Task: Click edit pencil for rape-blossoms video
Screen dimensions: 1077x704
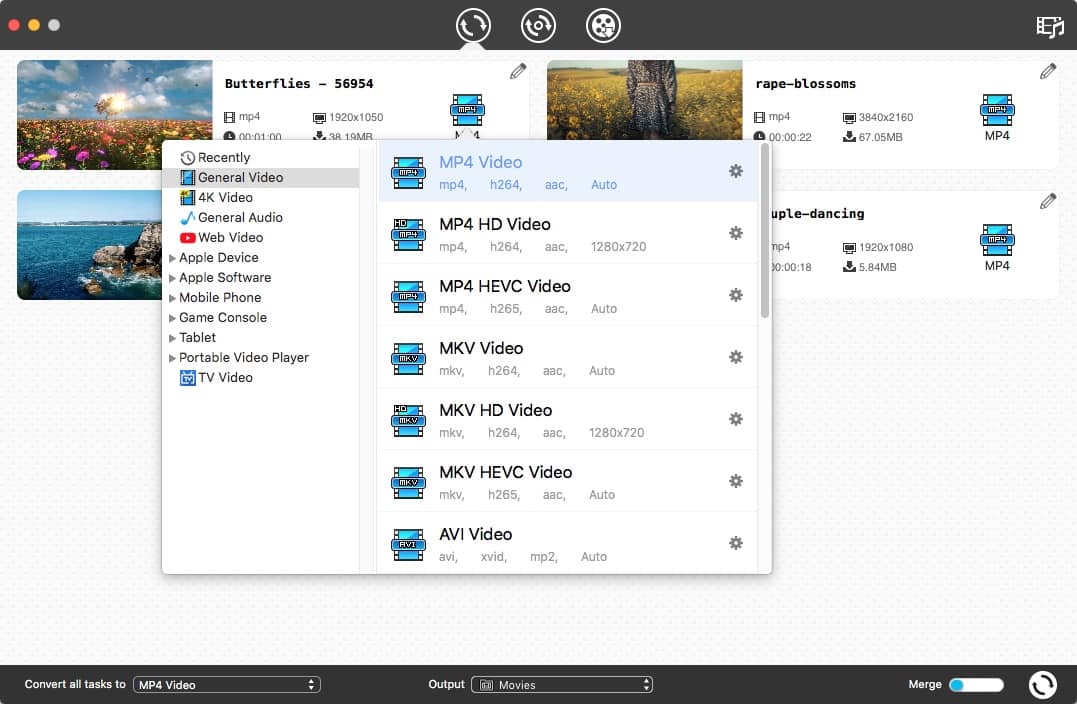Action: pos(1047,70)
